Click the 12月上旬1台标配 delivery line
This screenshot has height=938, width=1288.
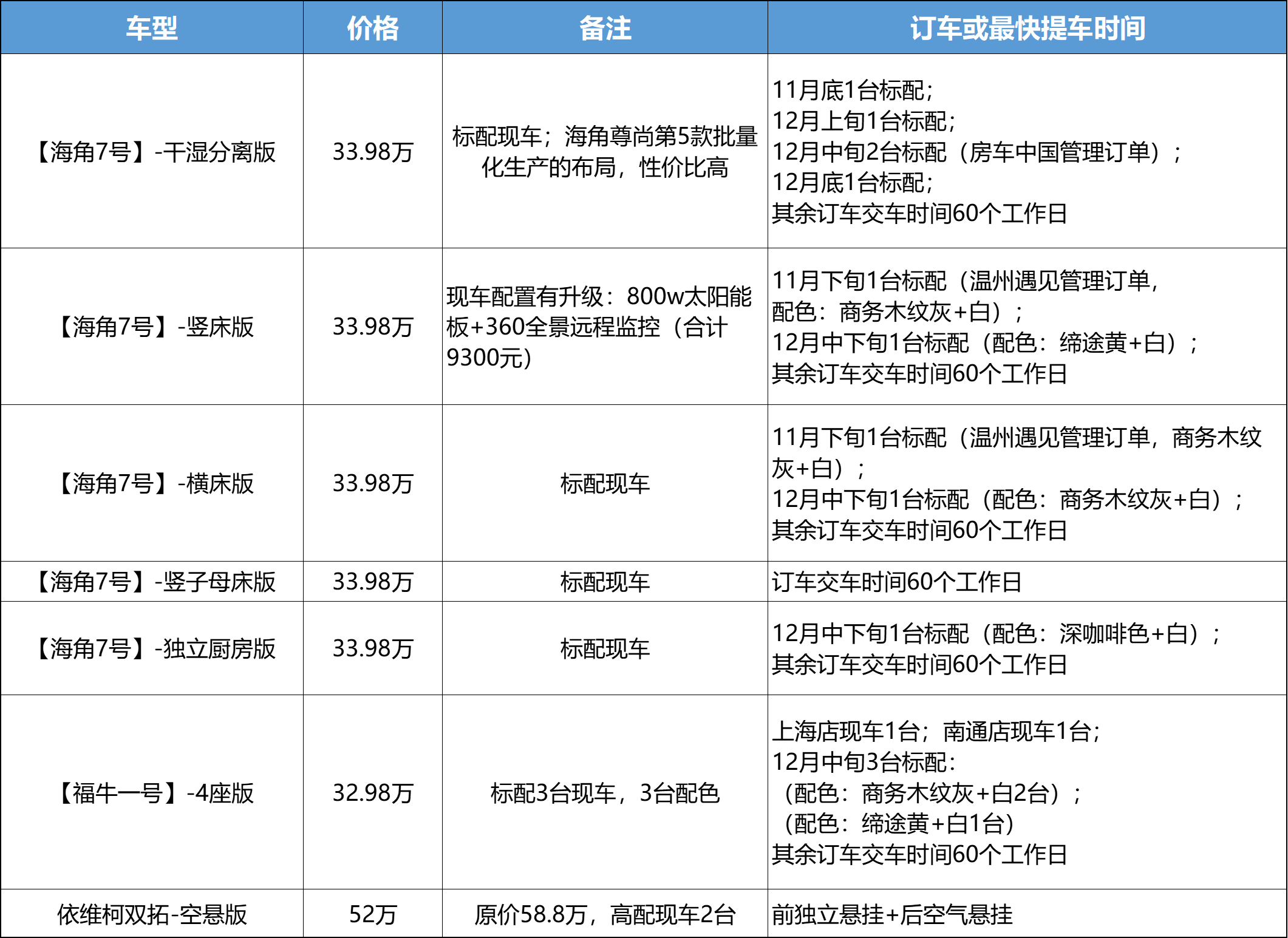(864, 121)
